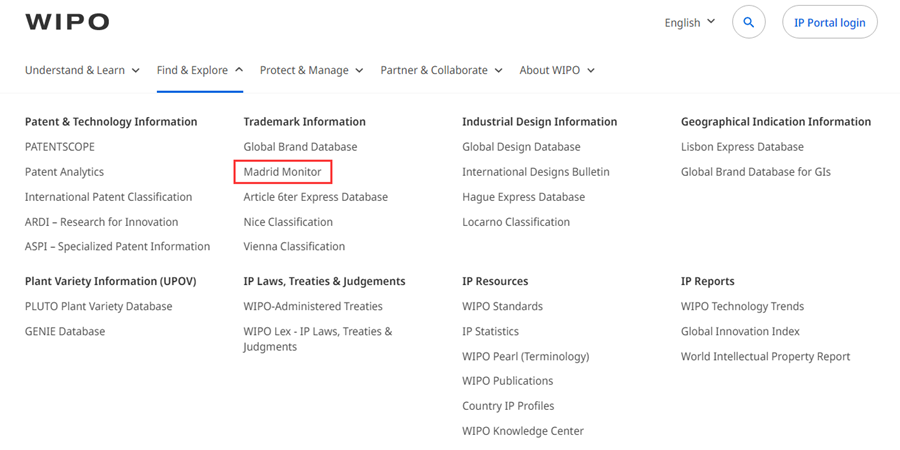This screenshot has height=450, width=900.
Task: Click the IP Laws, Treaties & Judgements heading
Action: click(x=324, y=281)
